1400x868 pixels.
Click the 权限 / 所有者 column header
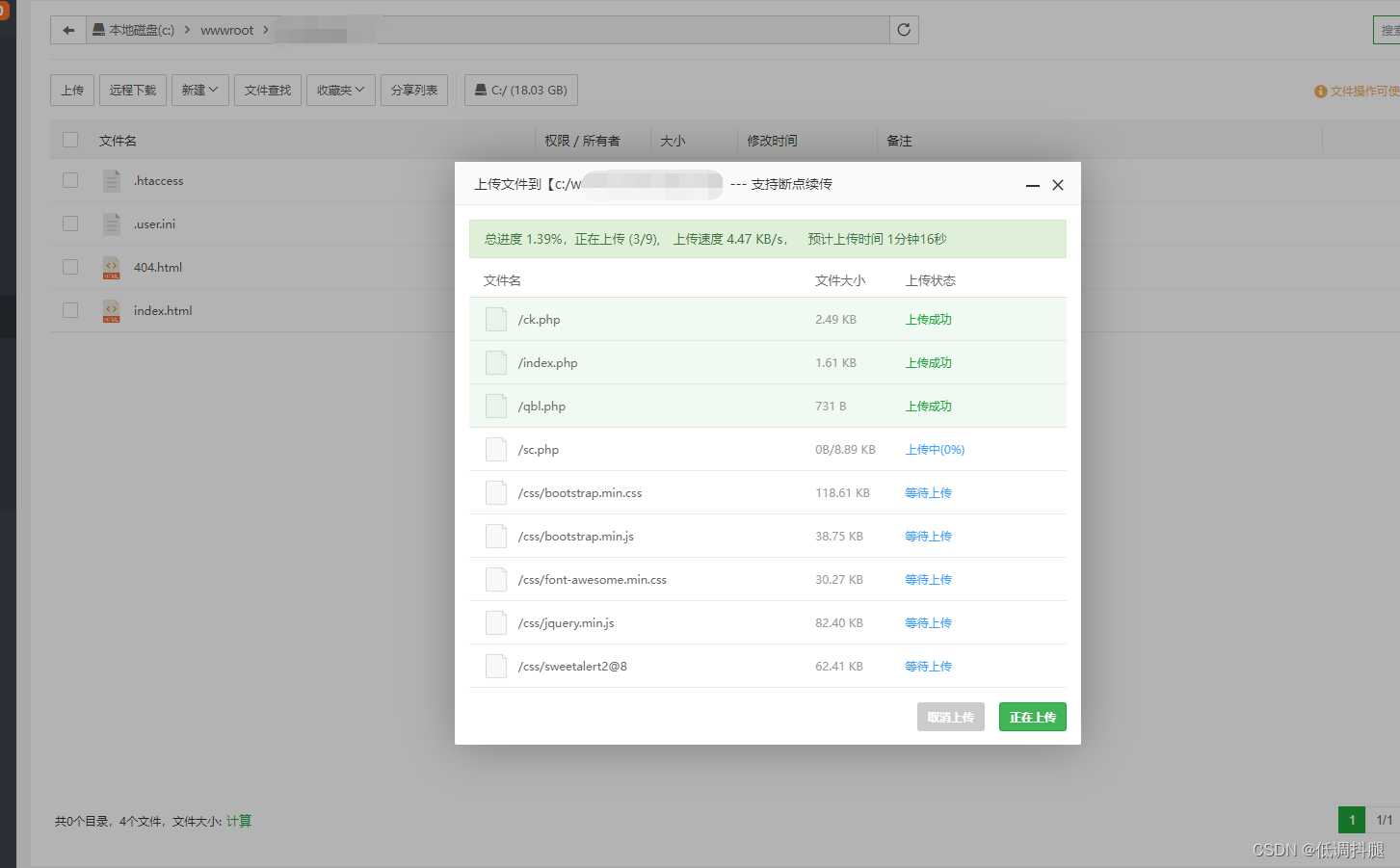point(582,141)
